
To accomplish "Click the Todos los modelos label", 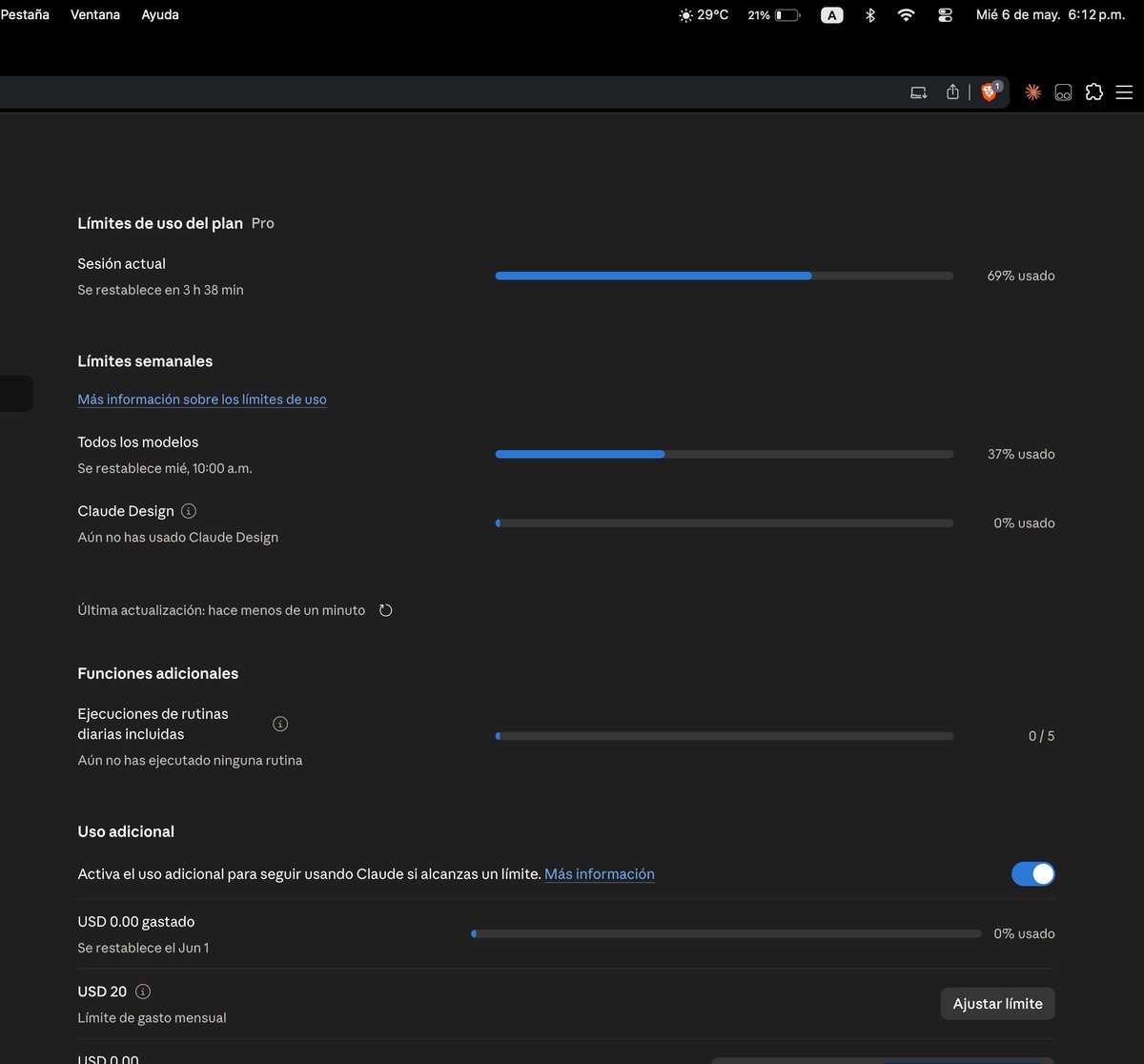I will [138, 442].
